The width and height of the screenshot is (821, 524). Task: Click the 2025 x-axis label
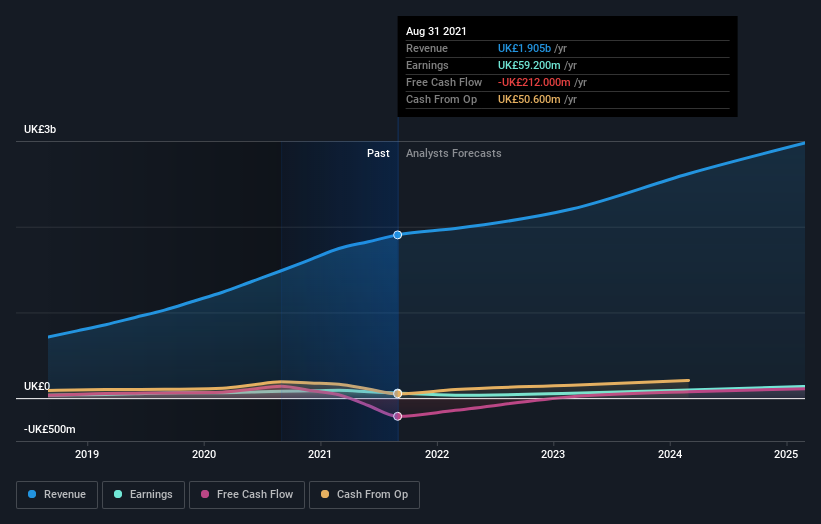tap(786, 454)
